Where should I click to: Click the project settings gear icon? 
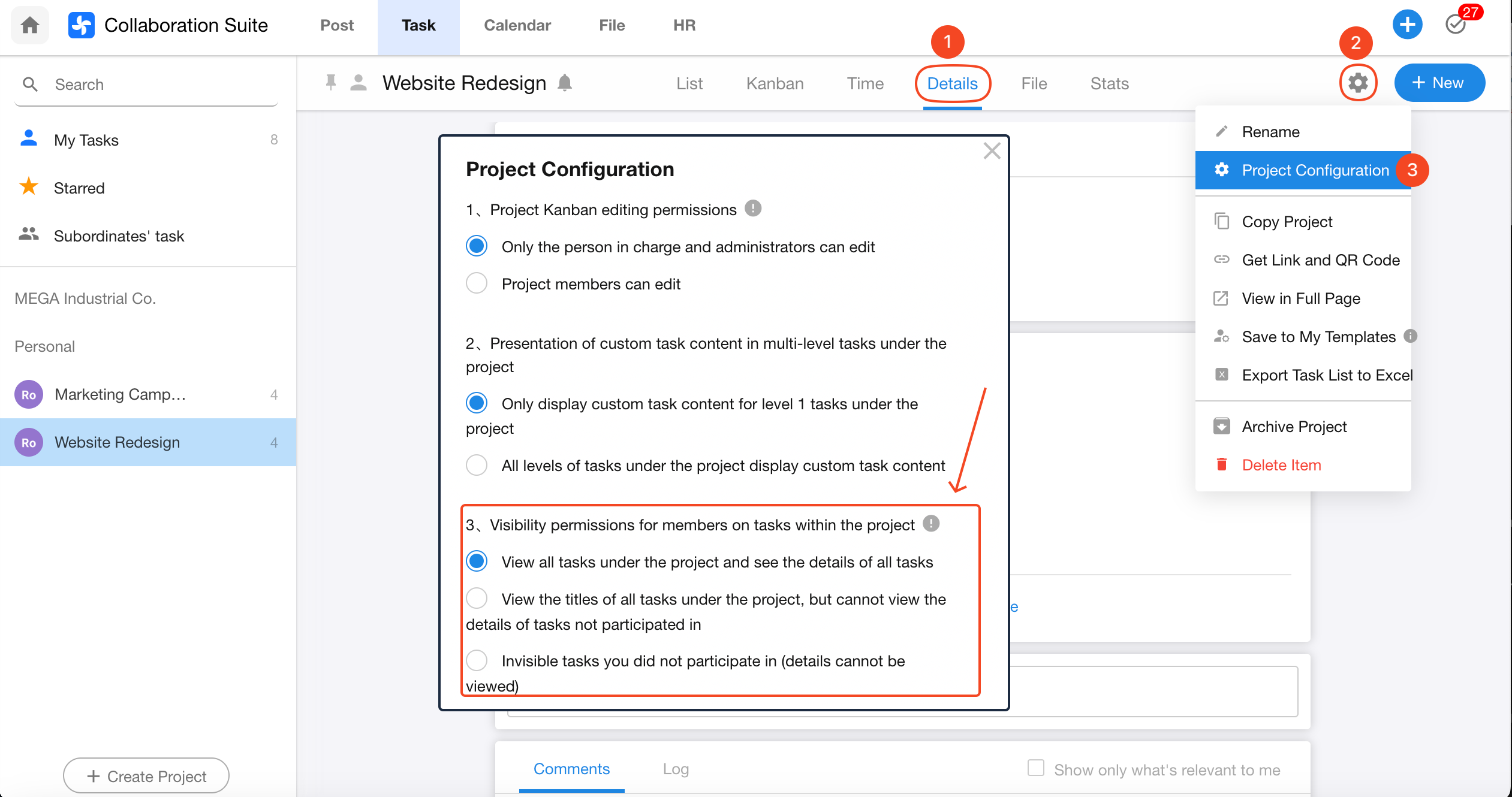pos(1358,83)
